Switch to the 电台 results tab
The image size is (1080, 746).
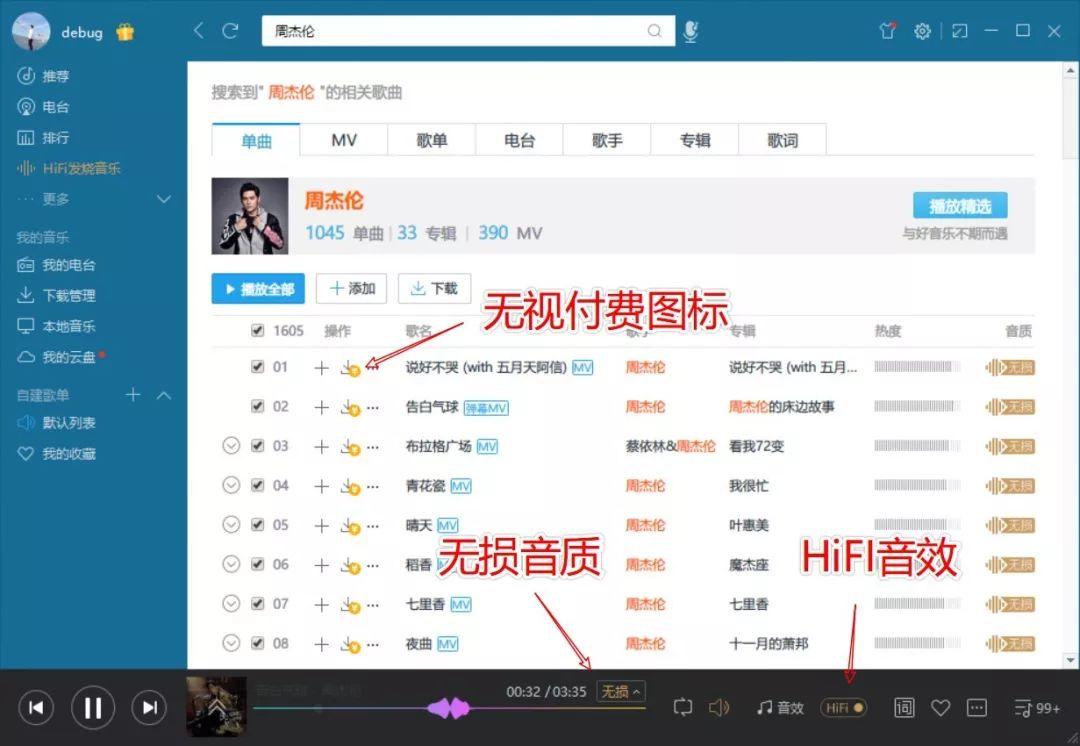pyautogui.click(x=519, y=141)
